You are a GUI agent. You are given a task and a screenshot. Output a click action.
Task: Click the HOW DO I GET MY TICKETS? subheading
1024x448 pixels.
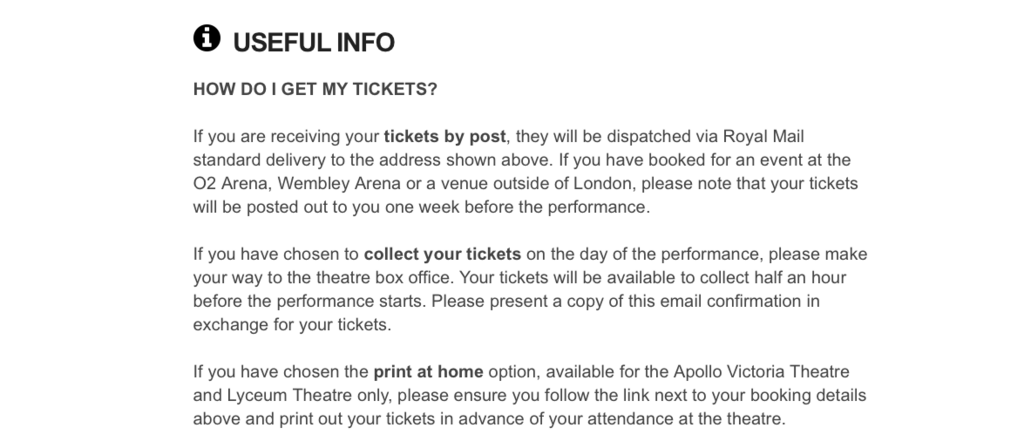315,89
